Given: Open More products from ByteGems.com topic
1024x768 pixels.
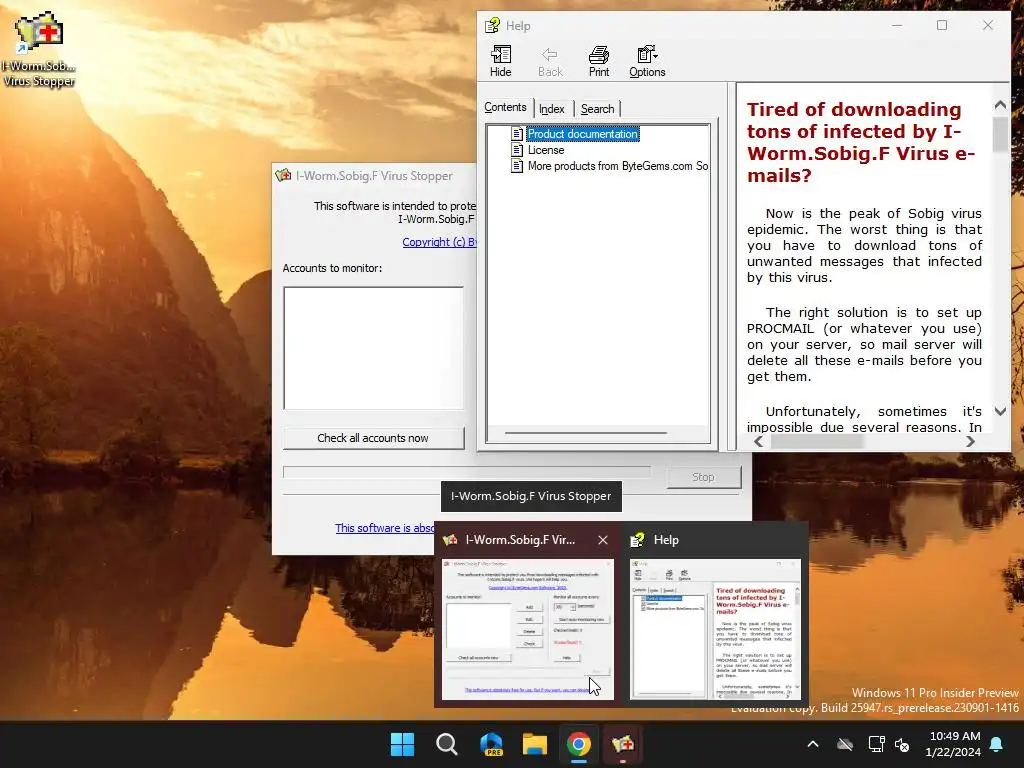Looking at the screenshot, I should [x=618, y=166].
